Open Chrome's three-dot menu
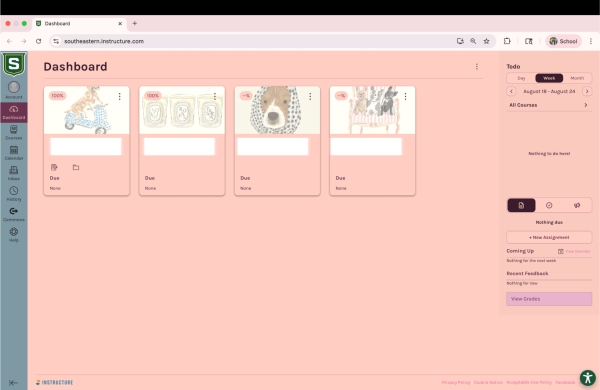 (591, 41)
